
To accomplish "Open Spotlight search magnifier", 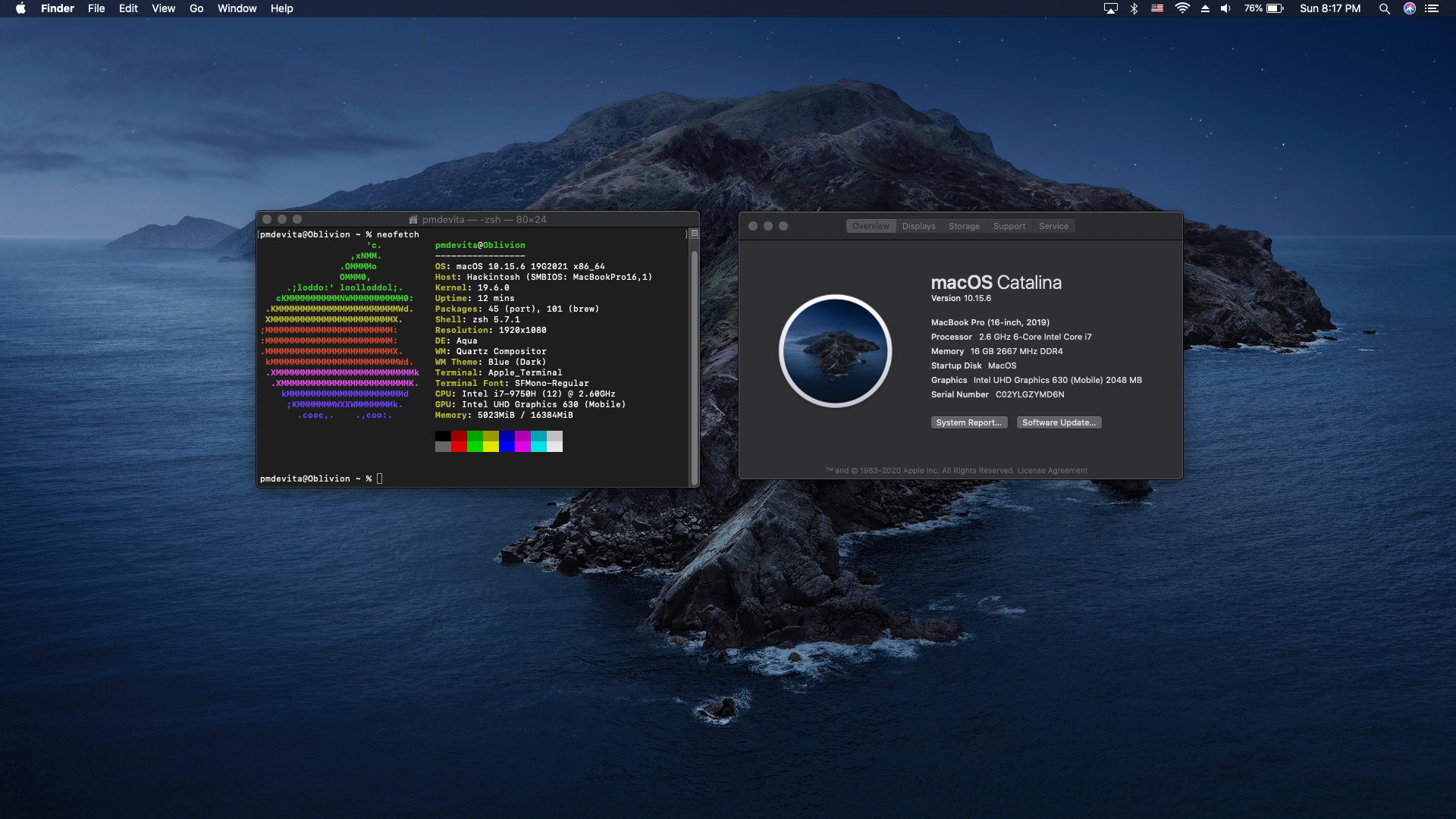I will click(x=1384, y=8).
